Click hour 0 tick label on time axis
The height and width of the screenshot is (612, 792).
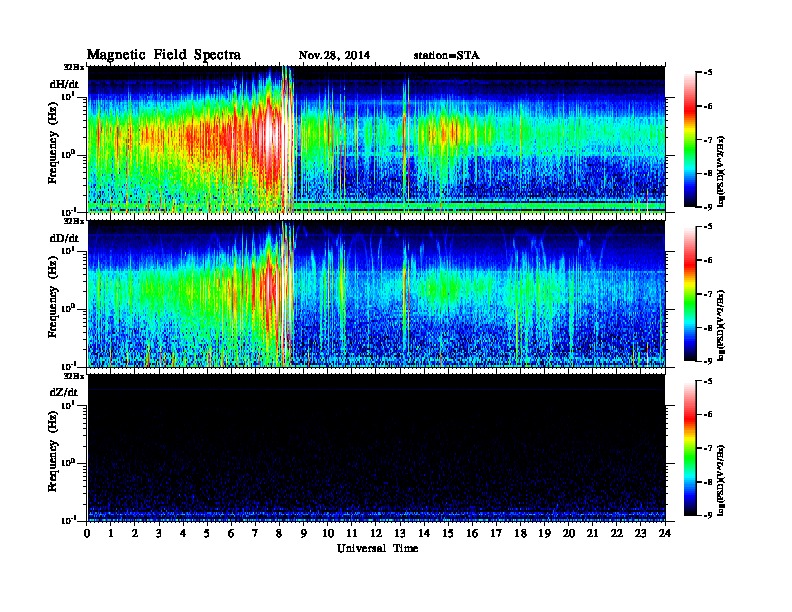(x=87, y=534)
